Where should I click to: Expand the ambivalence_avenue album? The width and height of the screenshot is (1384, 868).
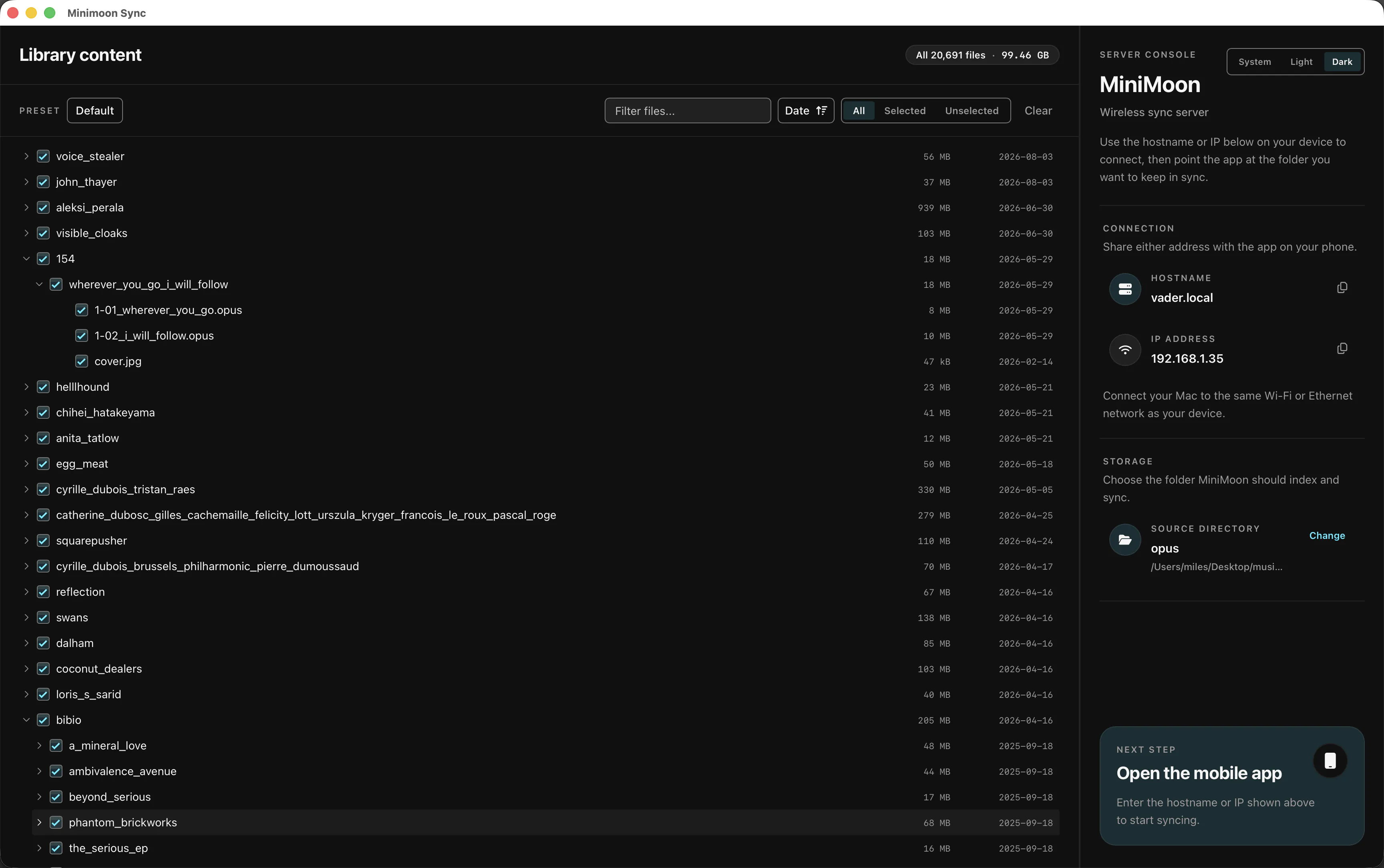pos(39,772)
